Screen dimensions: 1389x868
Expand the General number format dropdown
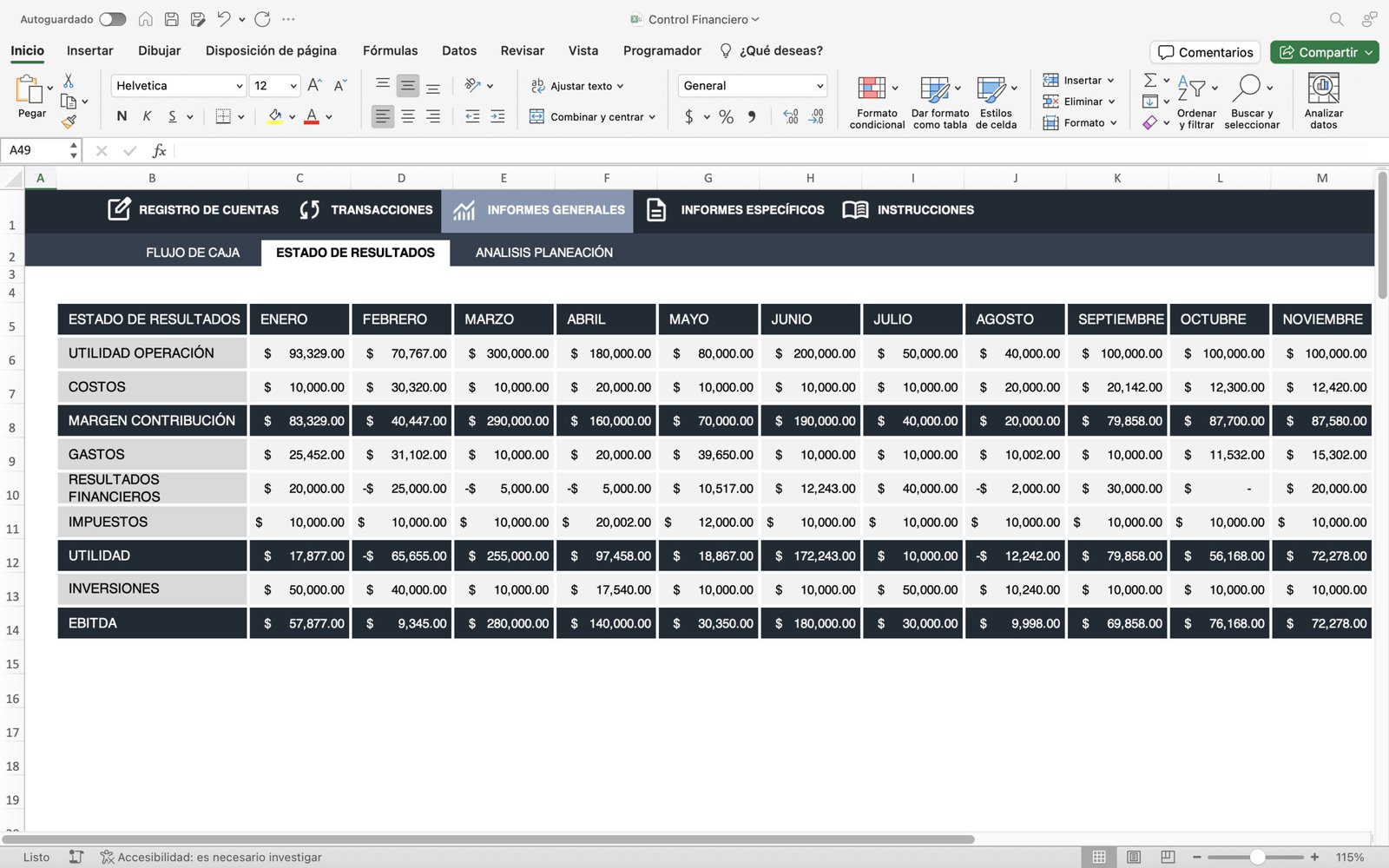pyautogui.click(x=820, y=86)
